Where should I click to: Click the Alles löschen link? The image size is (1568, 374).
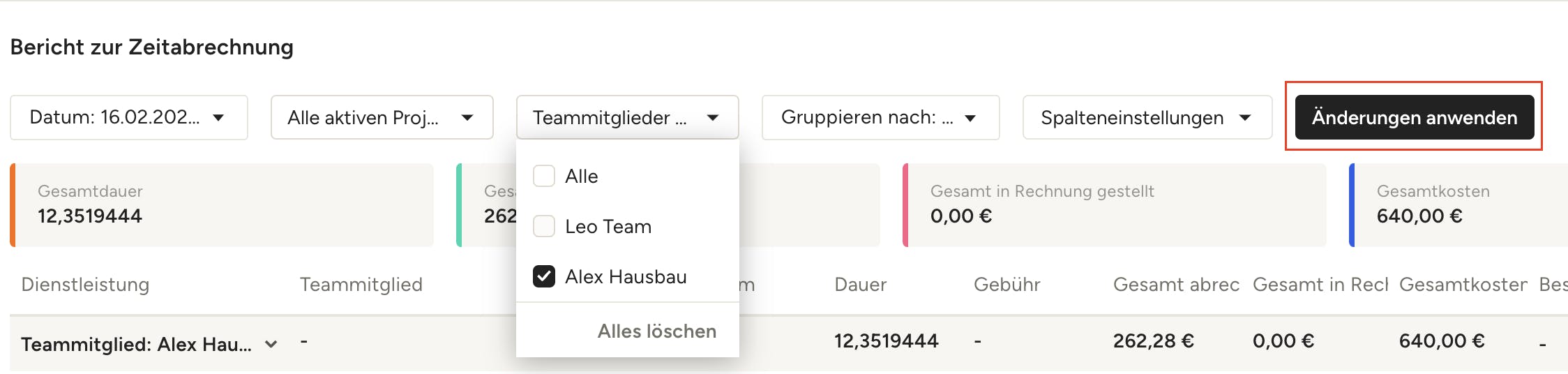[656, 331]
